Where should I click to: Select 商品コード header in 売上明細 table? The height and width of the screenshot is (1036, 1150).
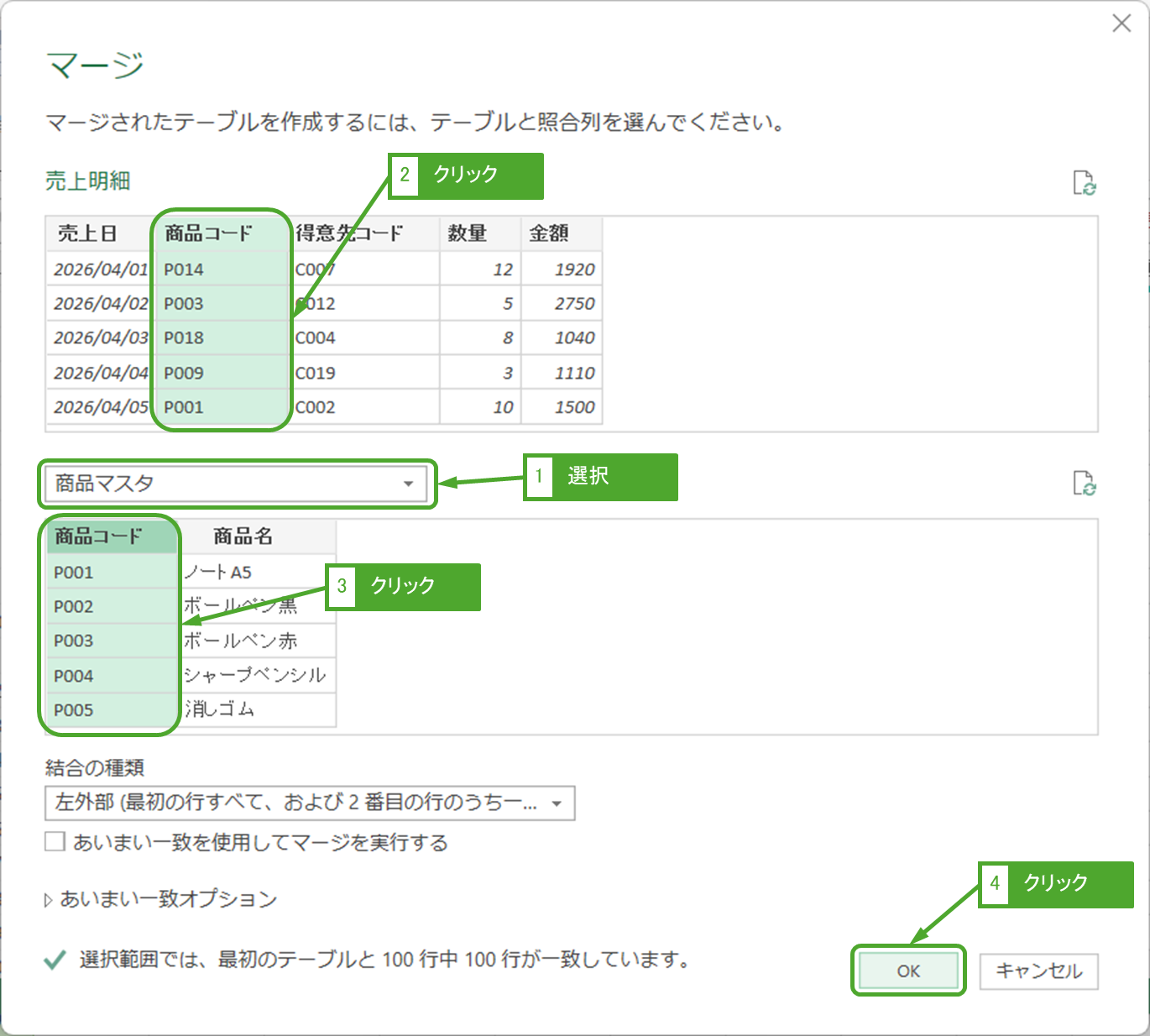[208, 233]
